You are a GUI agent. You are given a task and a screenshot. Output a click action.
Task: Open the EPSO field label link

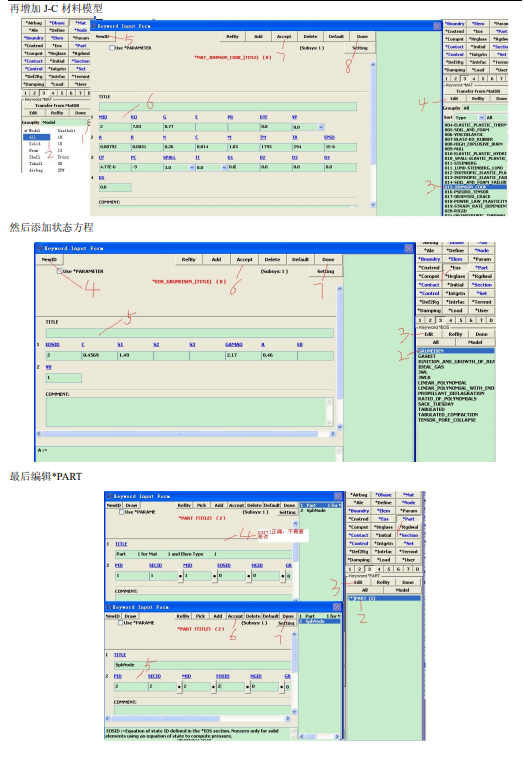(329, 137)
